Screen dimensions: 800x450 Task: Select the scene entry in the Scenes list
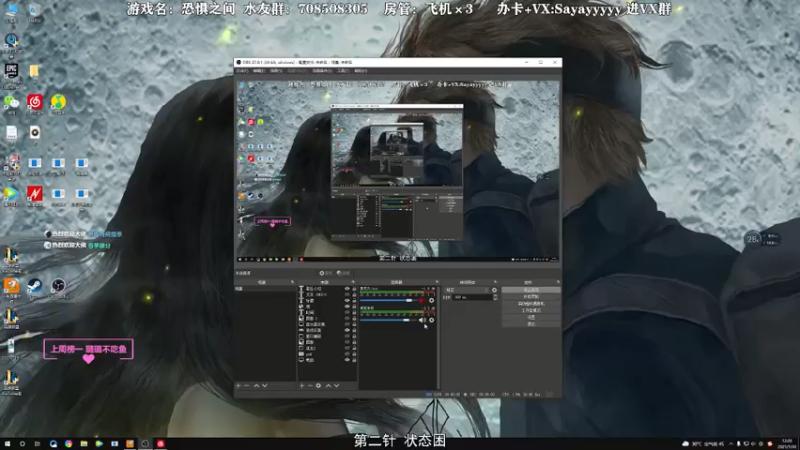(265, 289)
